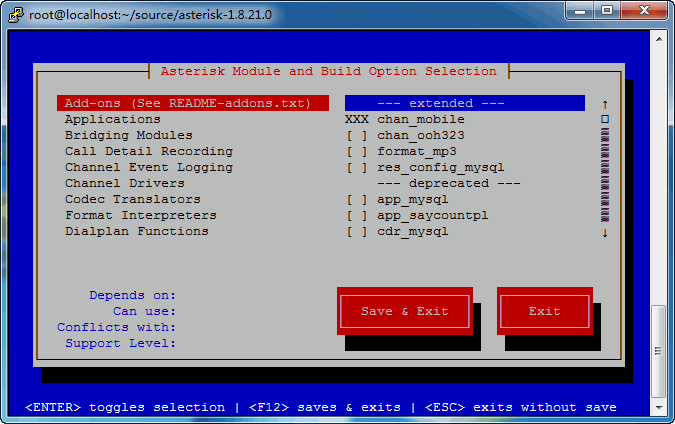Click the module list up arrow
The height and width of the screenshot is (424, 675).
tap(605, 104)
